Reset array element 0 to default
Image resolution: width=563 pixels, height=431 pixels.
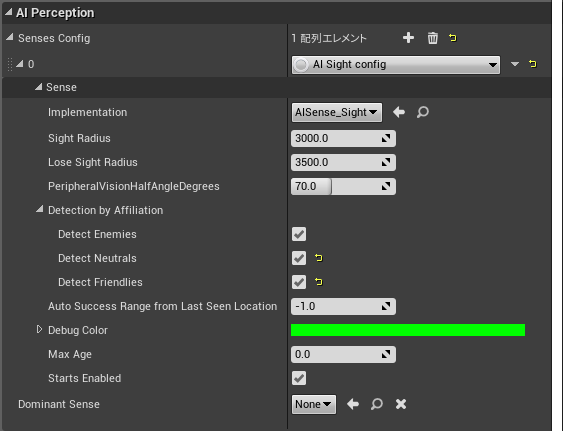click(x=533, y=64)
